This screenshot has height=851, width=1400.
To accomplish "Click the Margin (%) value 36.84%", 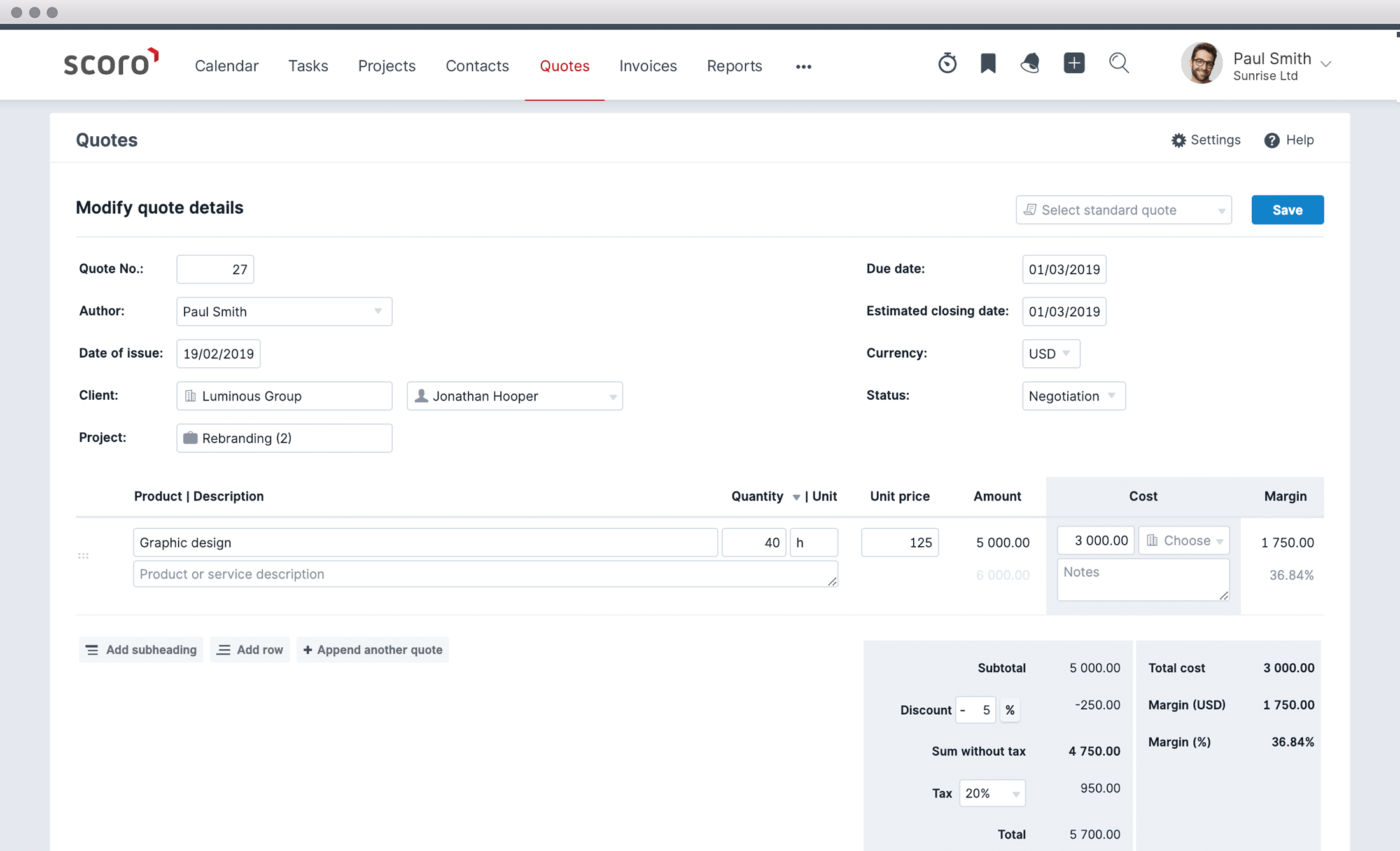I will click(x=1292, y=742).
